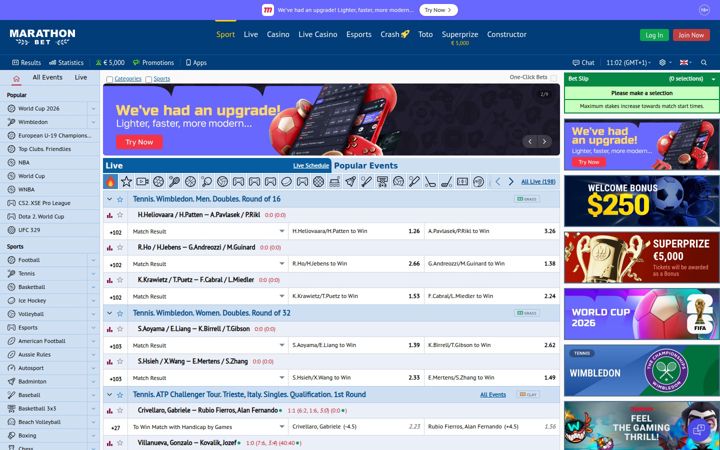
Task: Click the home icon in the left sidebar
Action: [x=17, y=79]
